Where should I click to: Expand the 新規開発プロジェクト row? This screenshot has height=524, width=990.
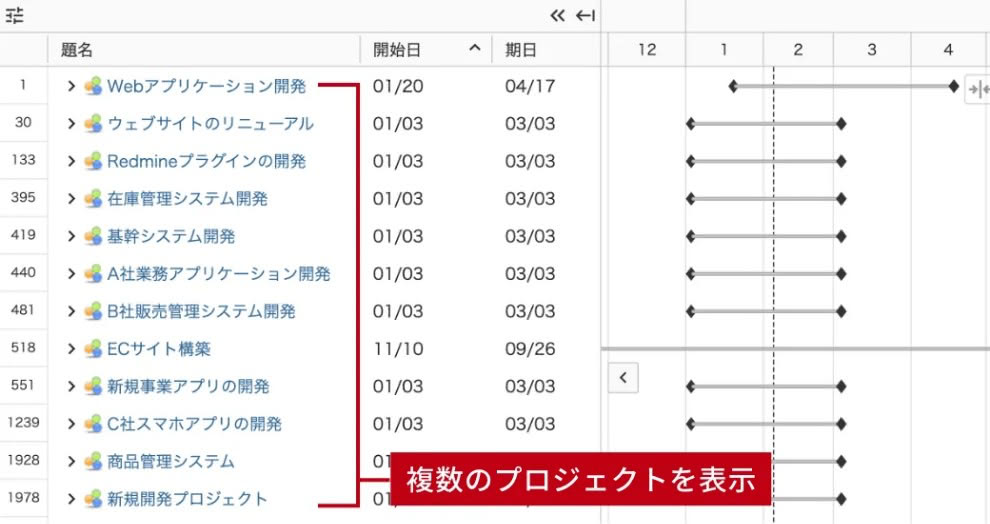point(71,499)
